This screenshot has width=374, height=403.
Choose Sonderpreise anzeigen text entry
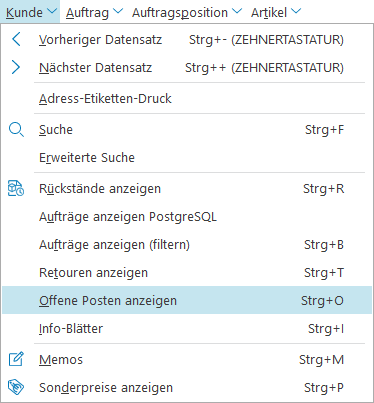(x=106, y=388)
